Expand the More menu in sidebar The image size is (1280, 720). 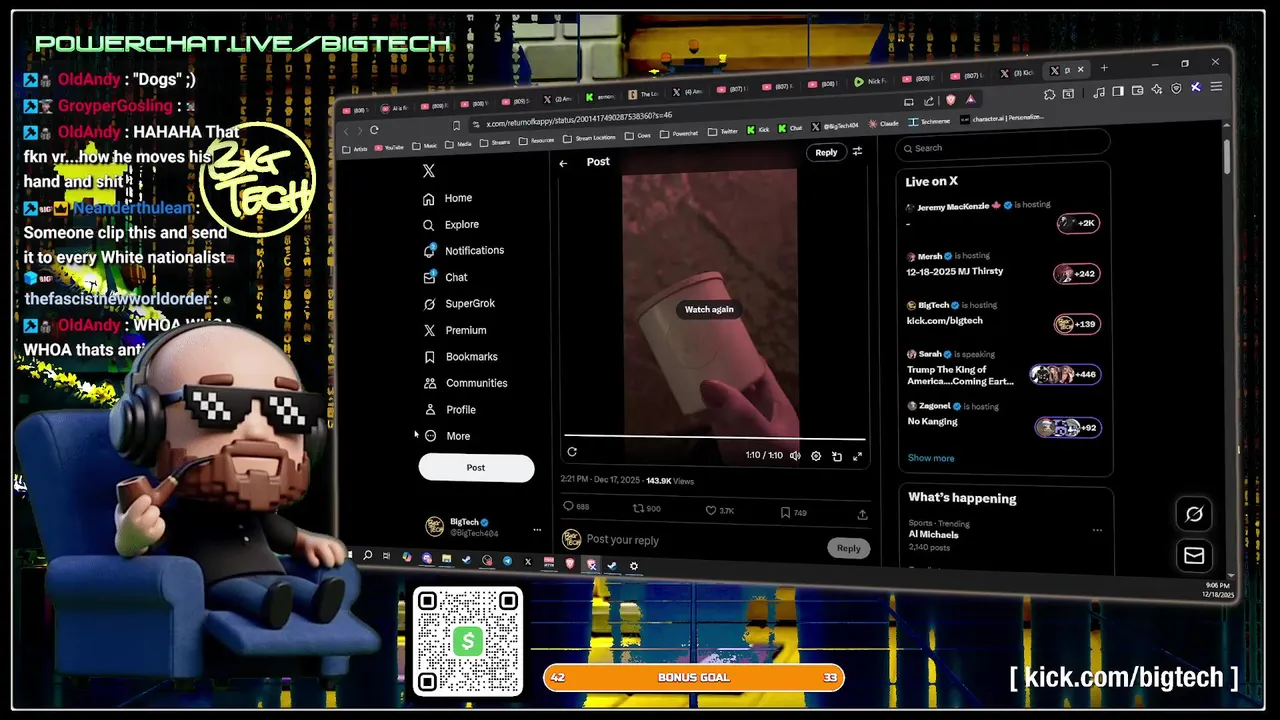[x=446, y=436]
